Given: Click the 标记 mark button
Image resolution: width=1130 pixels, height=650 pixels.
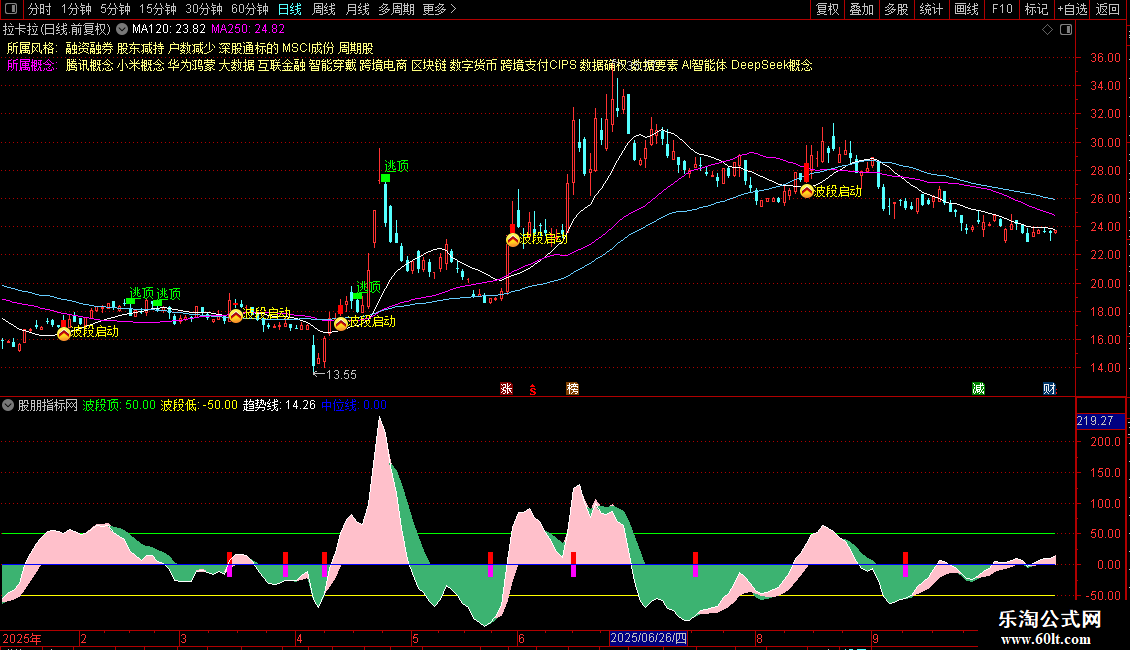Looking at the screenshot, I should (1036, 9).
